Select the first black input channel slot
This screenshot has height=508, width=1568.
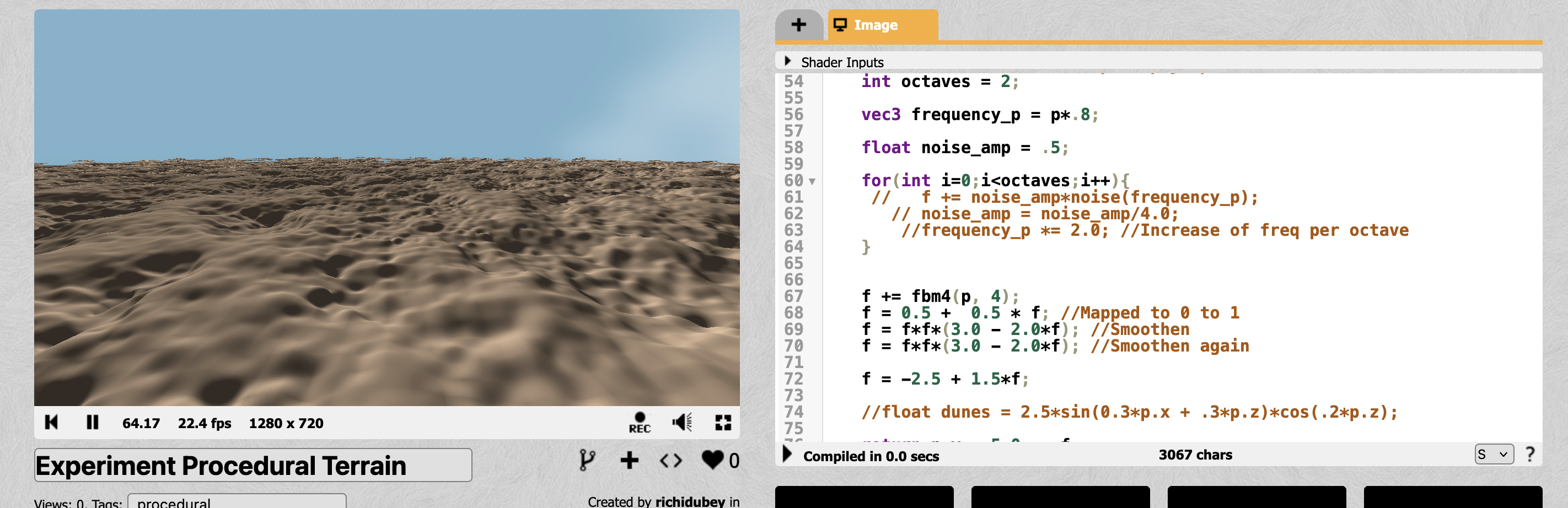(864, 497)
